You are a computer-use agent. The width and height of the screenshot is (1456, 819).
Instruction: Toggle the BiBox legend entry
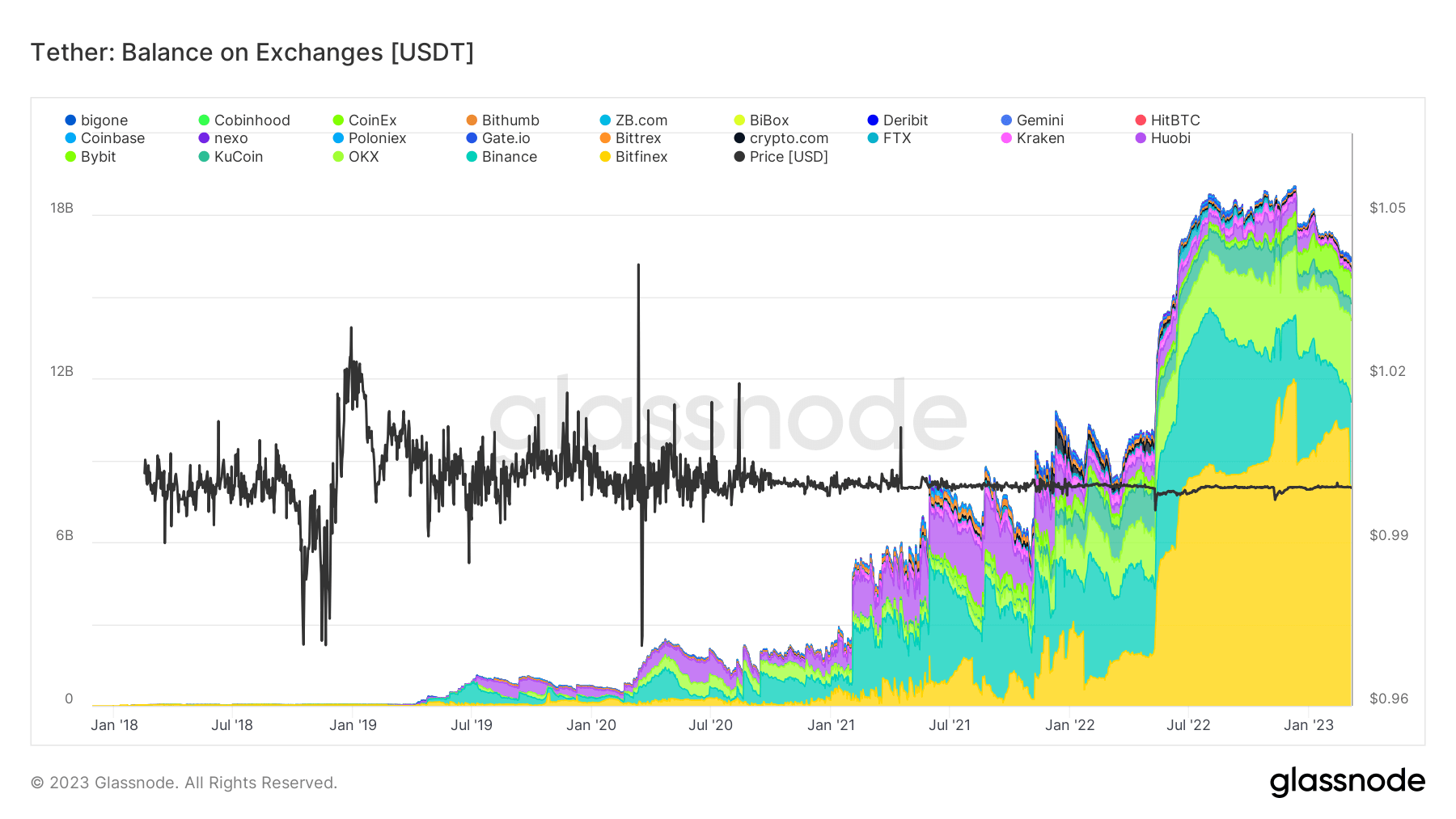(x=761, y=120)
